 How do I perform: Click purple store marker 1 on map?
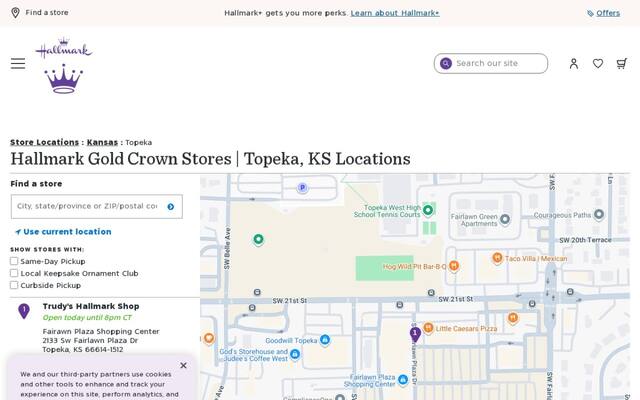click(415, 334)
